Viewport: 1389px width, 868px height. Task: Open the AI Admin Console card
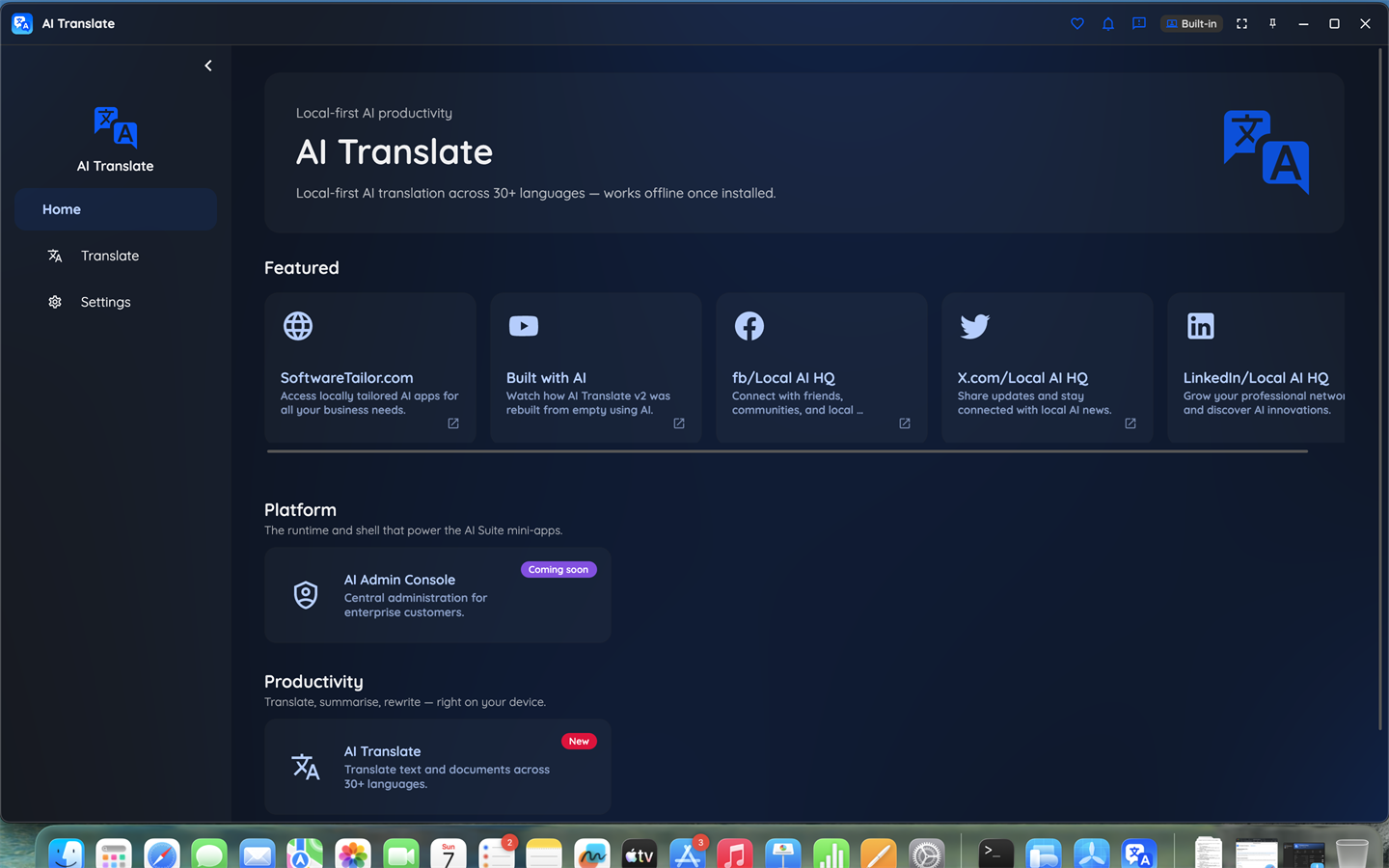pos(438,595)
